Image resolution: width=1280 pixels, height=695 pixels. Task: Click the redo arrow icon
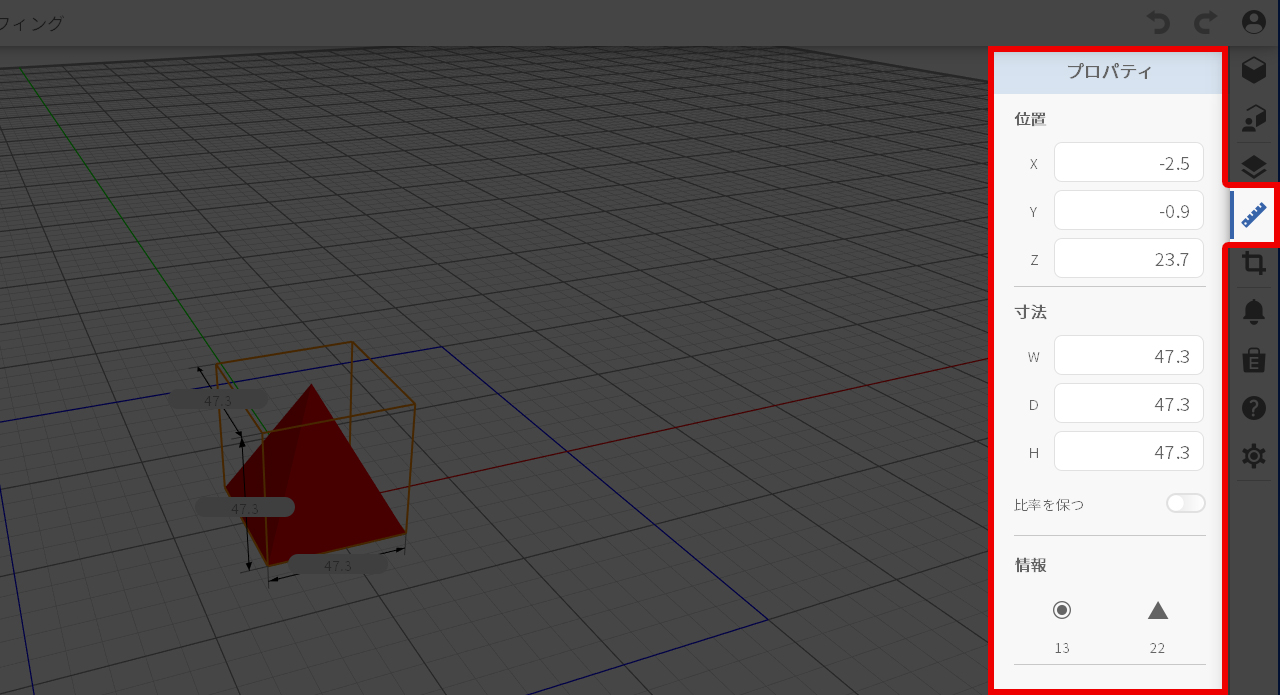point(1206,23)
